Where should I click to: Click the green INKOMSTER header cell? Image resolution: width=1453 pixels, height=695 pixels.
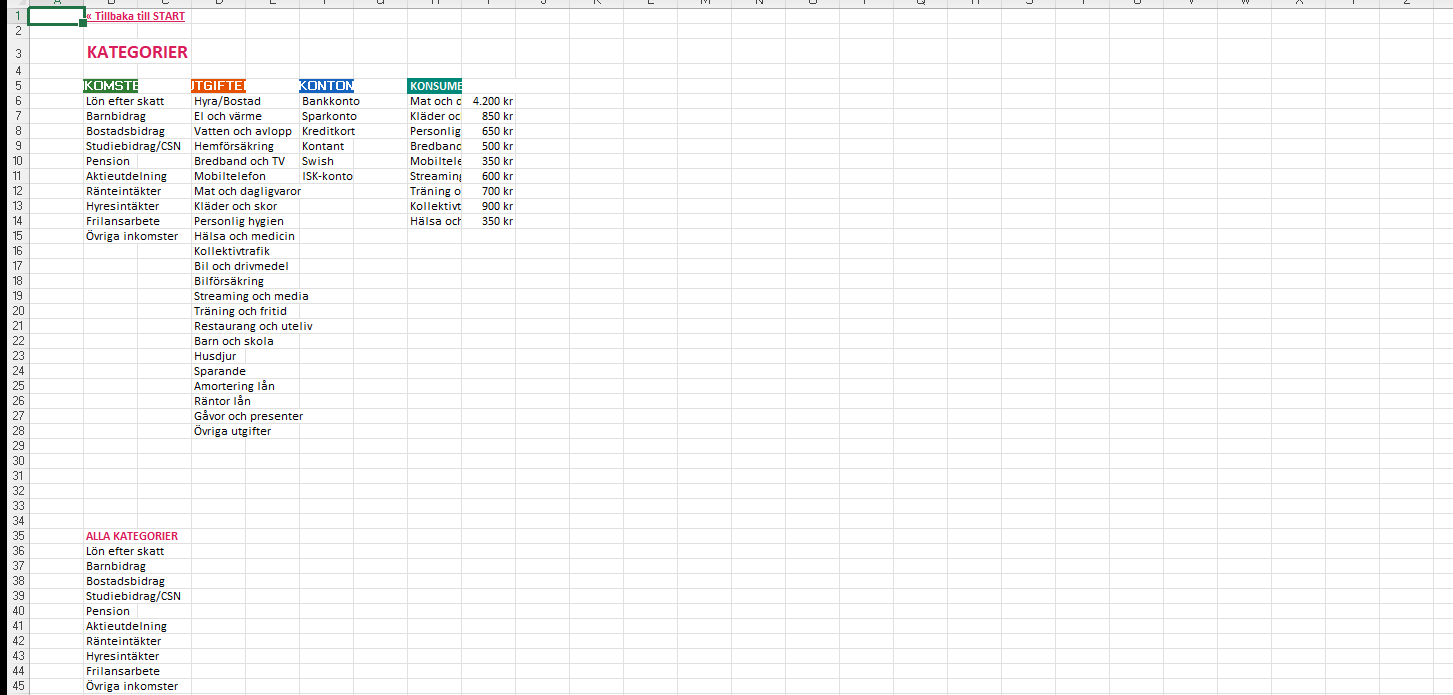point(111,86)
